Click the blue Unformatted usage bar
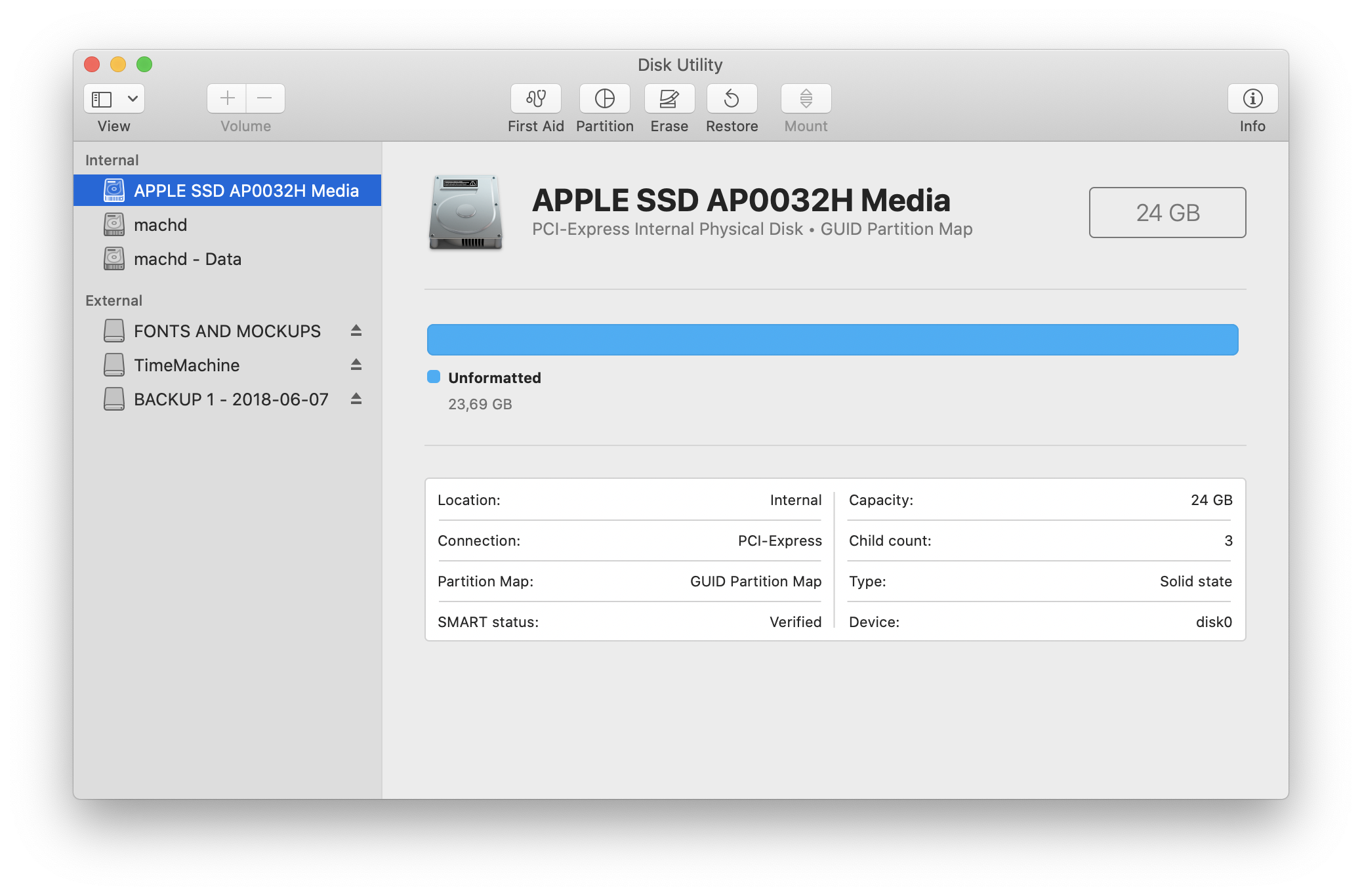This screenshot has width=1362, height=896. point(832,340)
